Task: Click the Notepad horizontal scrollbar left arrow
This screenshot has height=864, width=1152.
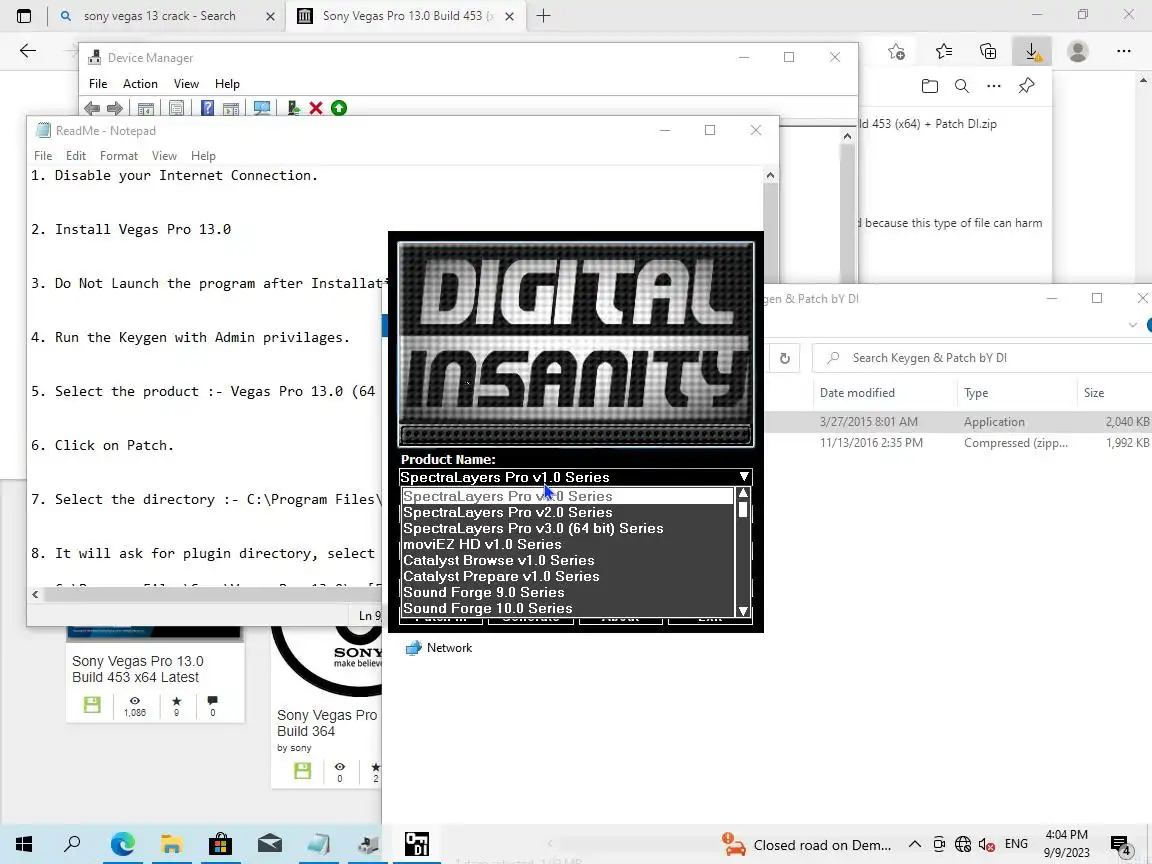Action: 35,594
